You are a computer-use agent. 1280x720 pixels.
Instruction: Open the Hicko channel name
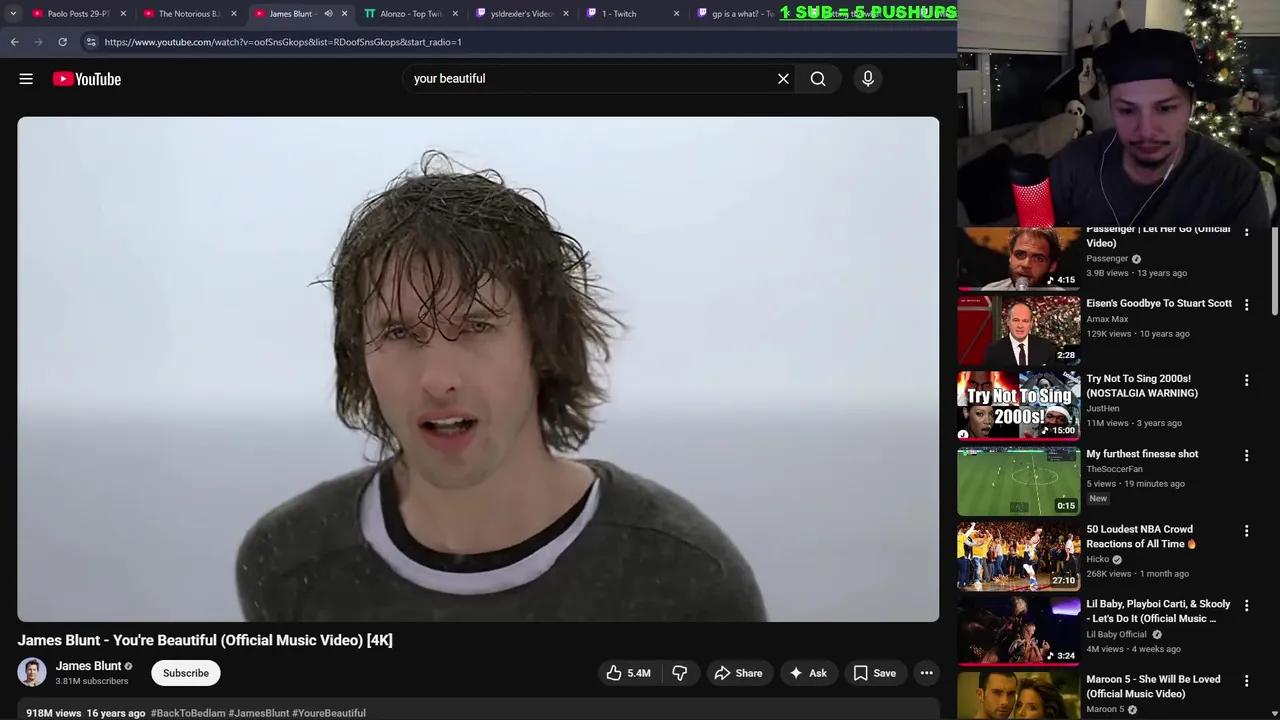[x=1098, y=559]
